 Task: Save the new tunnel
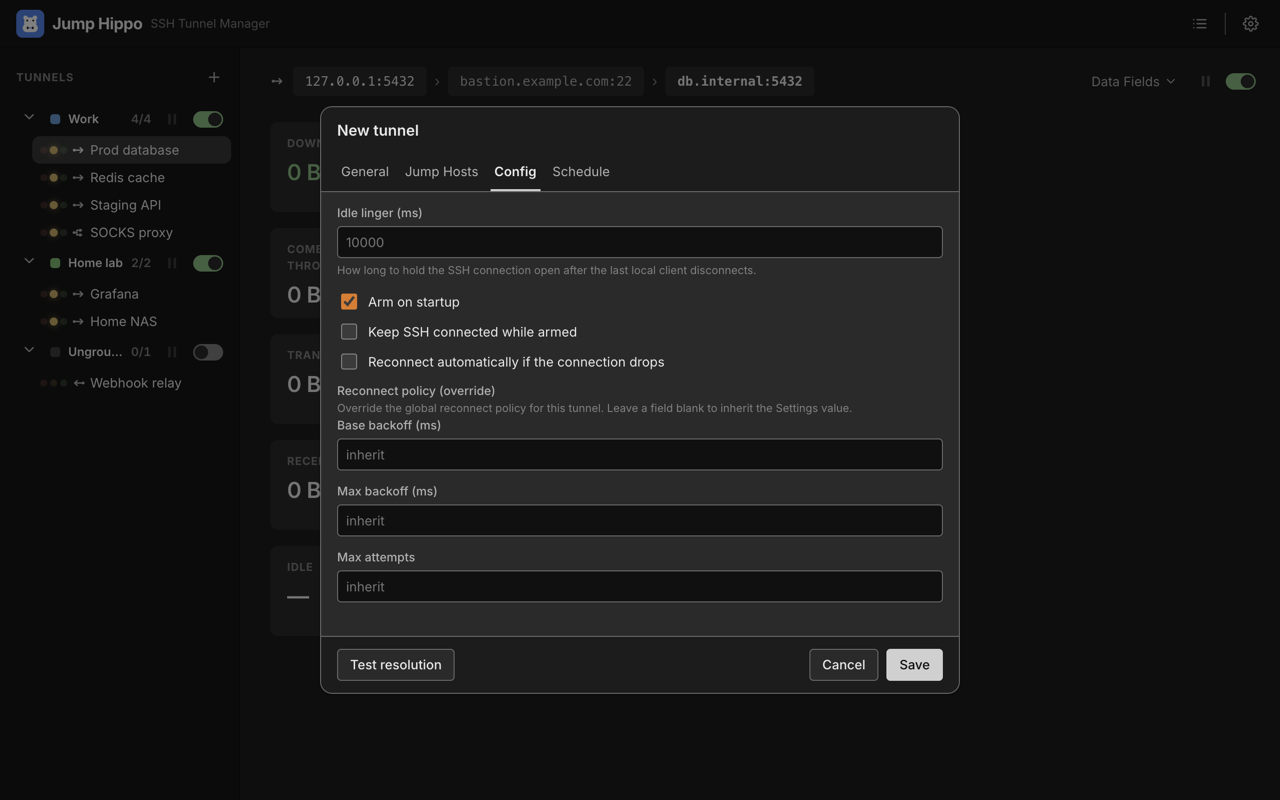tap(914, 665)
